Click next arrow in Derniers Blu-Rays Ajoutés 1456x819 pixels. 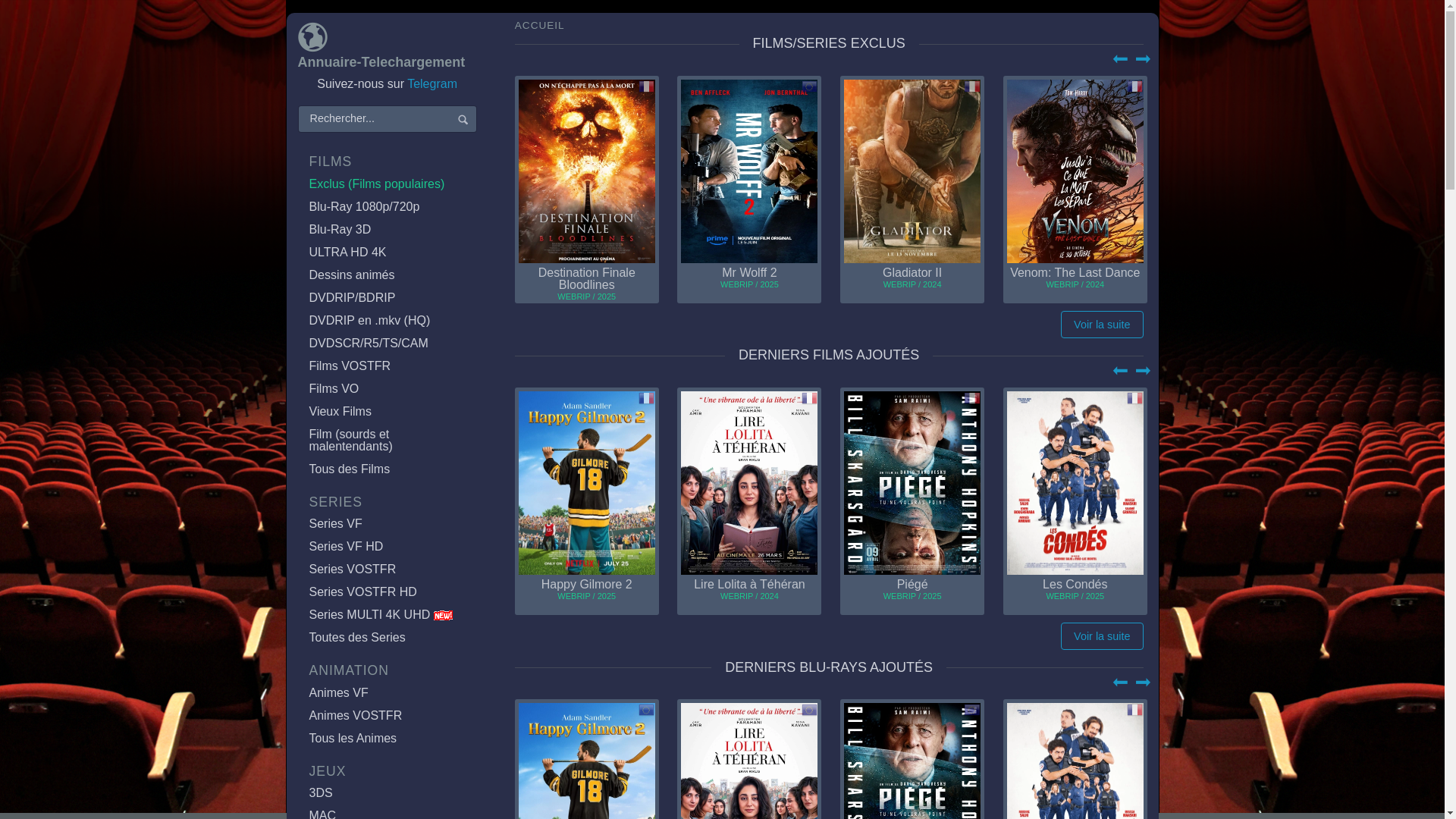pyautogui.click(x=1143, y=682)
